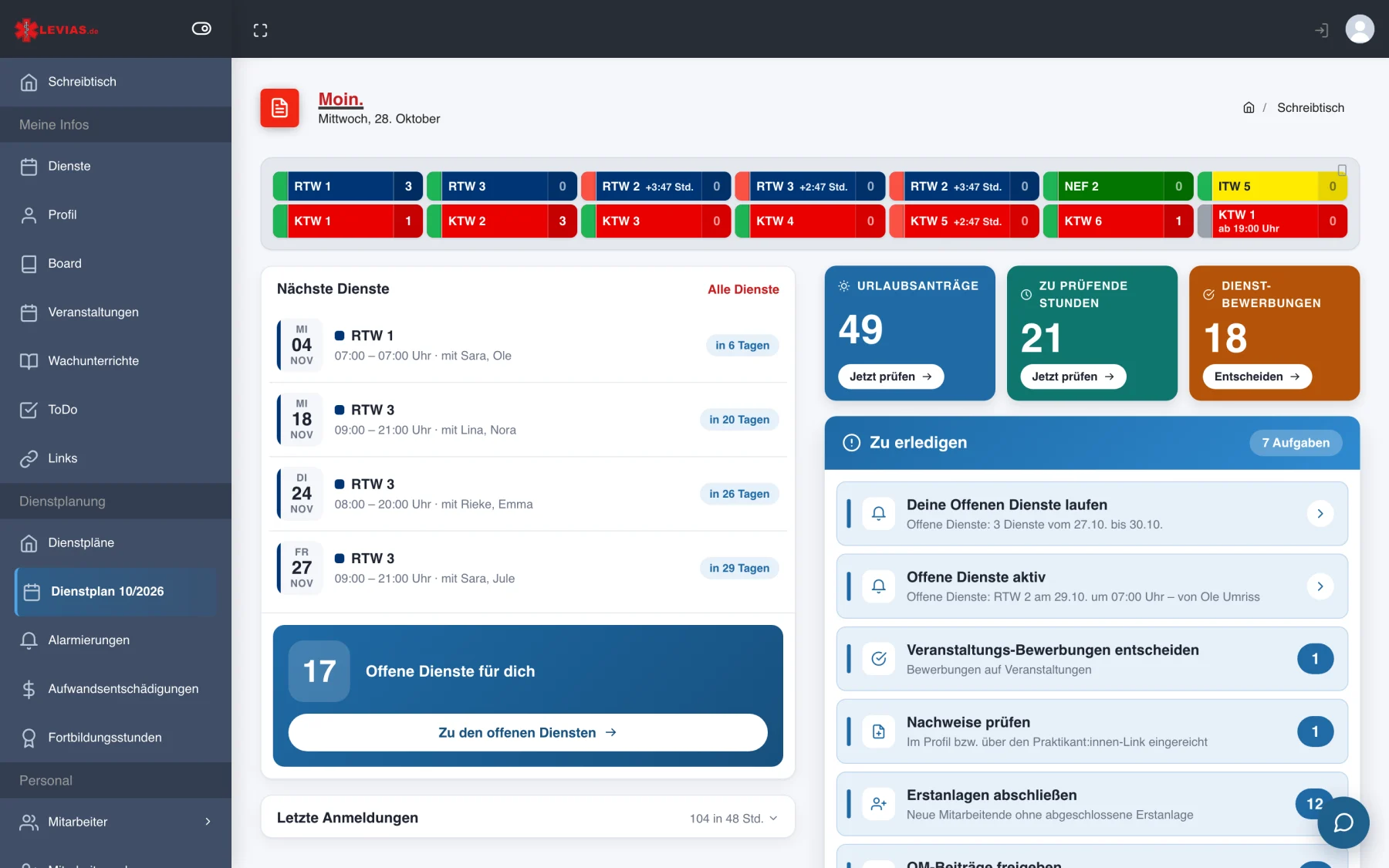
Task: Toggle the sidebar switch icon in header
Action: pos(201,29)
